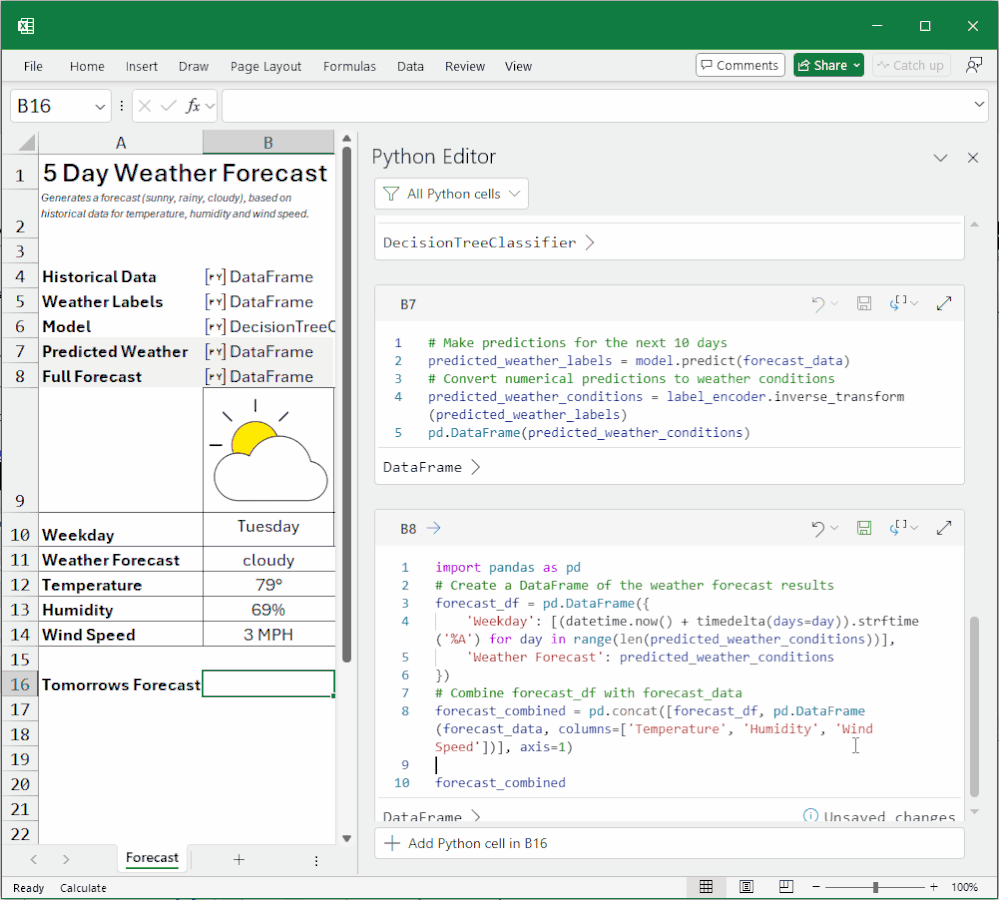Viewport: 999px width, 900px height.
Task: Select the Tuesday weekday cell
Action: (x=268, y=527)
